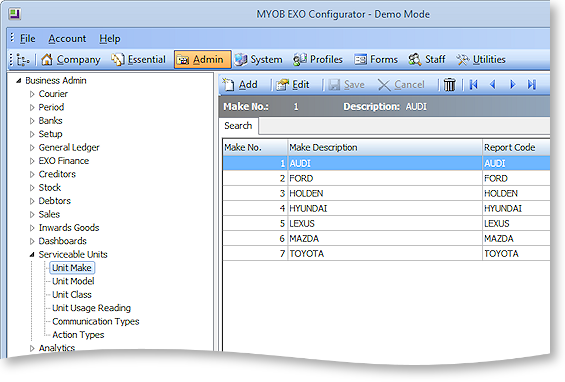Go to the previous record

click(493, 85)
